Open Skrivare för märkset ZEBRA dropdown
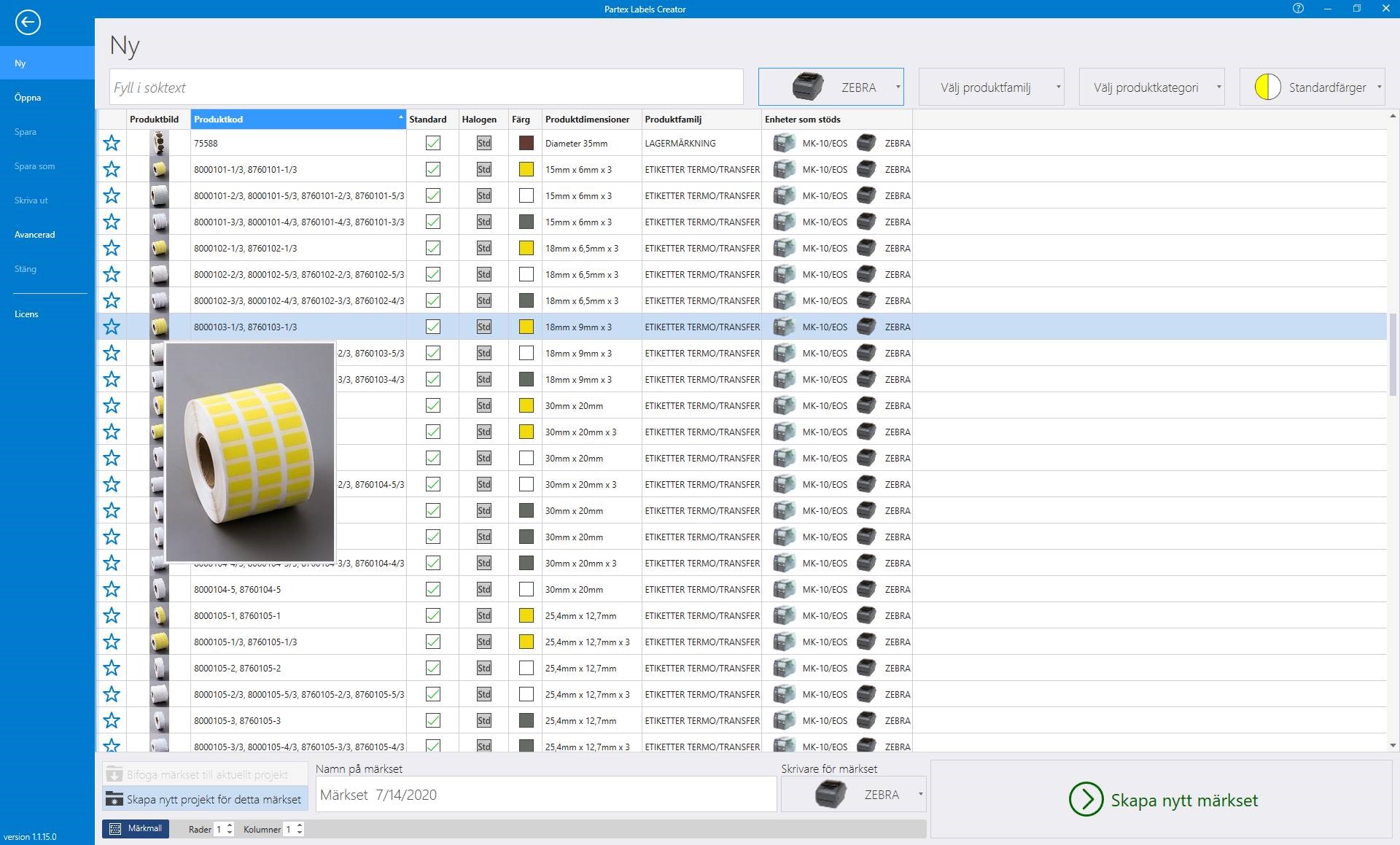1400x845 pixels. 854,795
